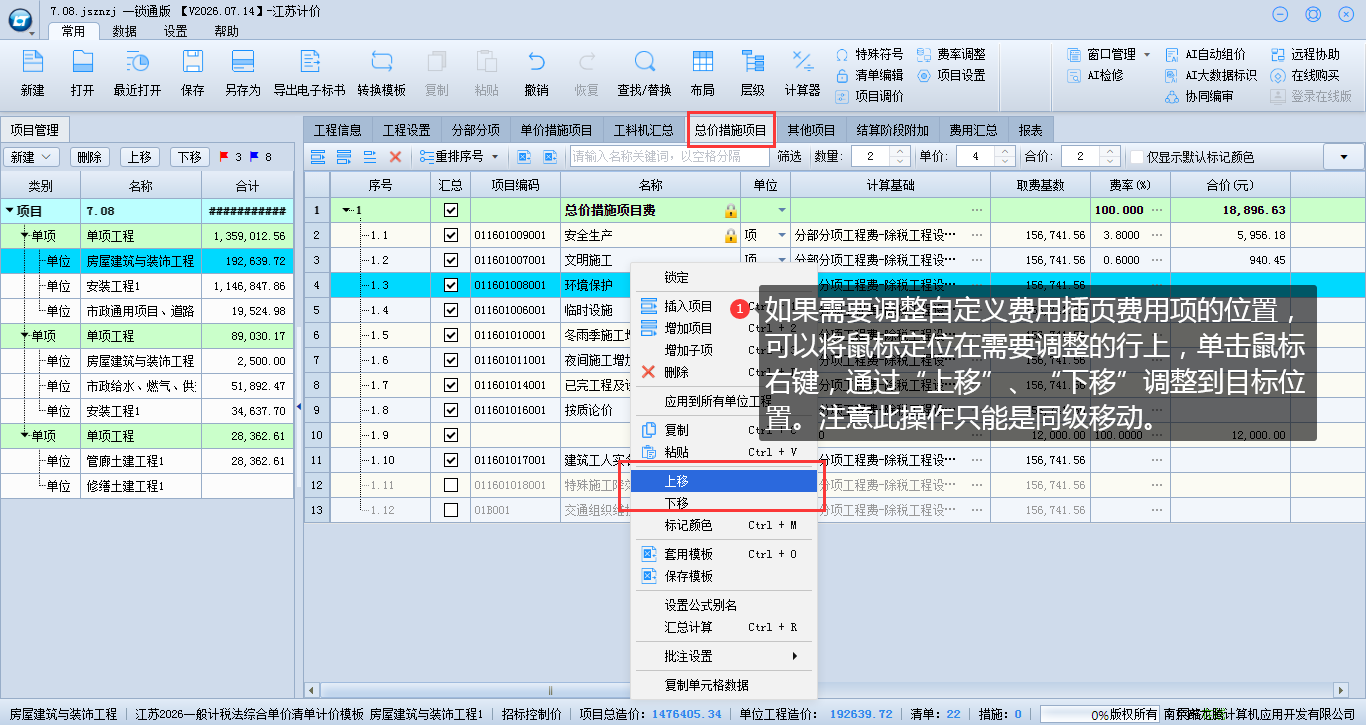Click the 另存为 save-as icon
The image size is (1366, 725).
click(x=242, y=62)
